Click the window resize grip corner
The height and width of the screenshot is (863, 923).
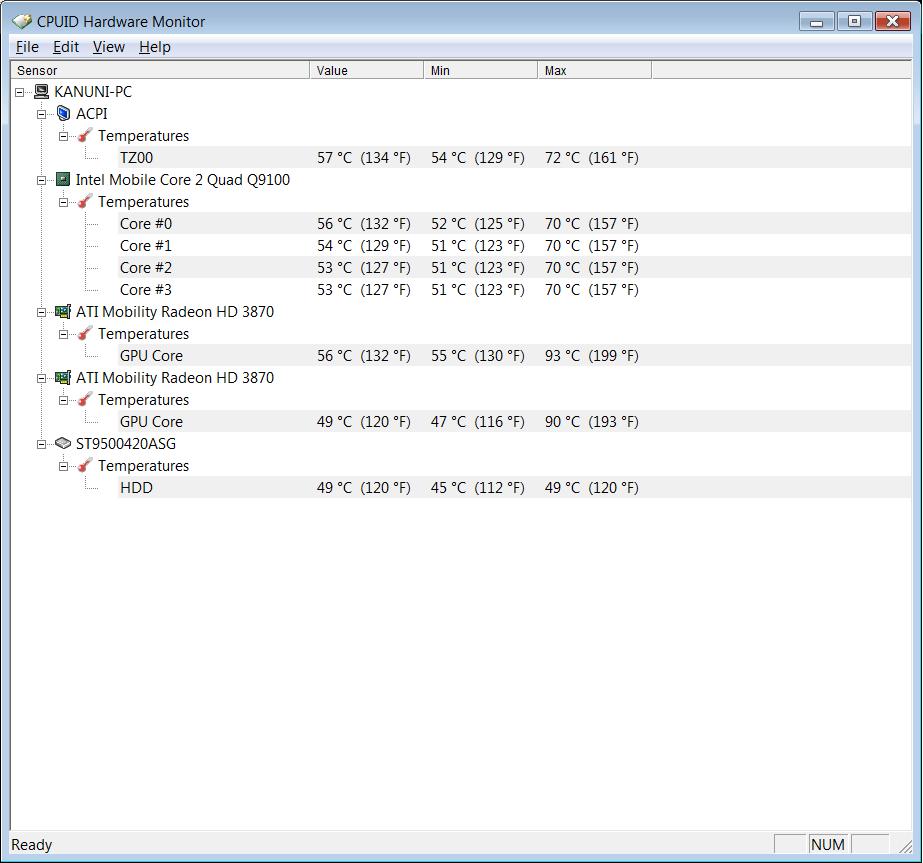(x=905, y=846)
